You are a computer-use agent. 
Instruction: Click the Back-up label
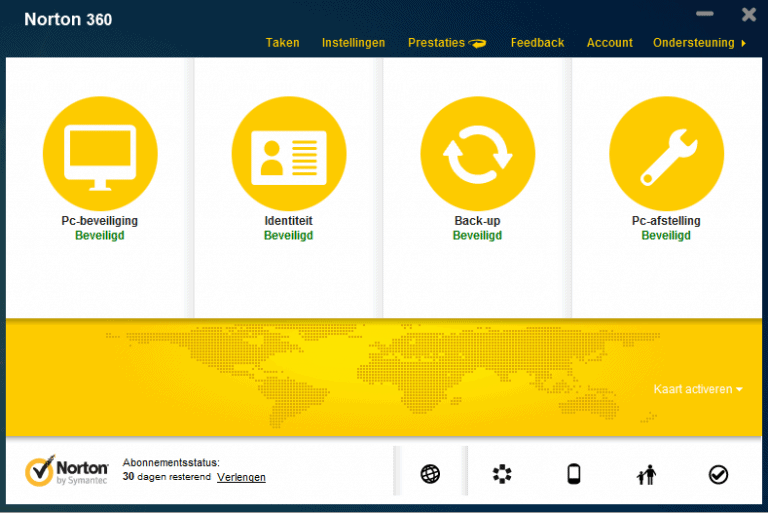[478, 220]
